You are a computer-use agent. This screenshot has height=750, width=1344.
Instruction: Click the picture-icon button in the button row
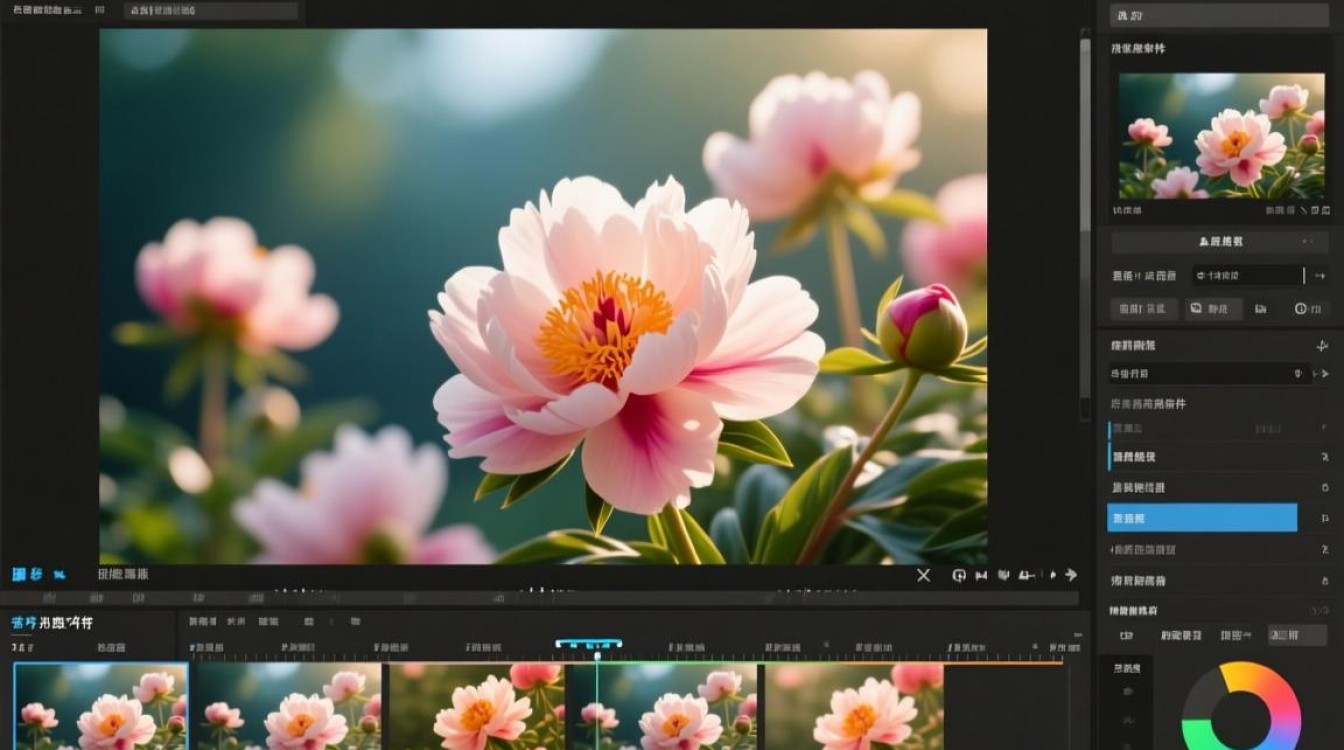pos(1213,309)
